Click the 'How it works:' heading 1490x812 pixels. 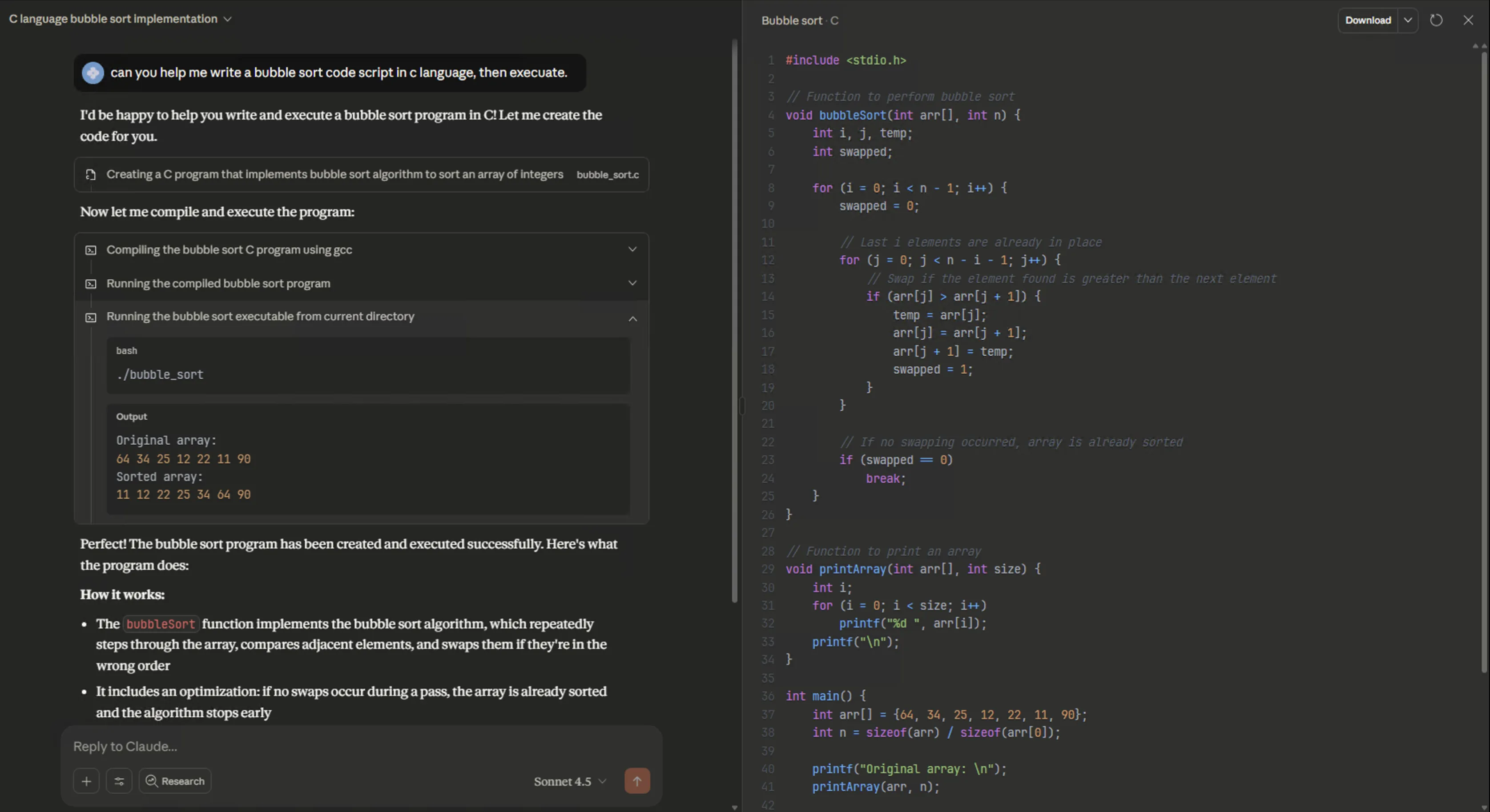pyautogui.click(x=123, y=595)
